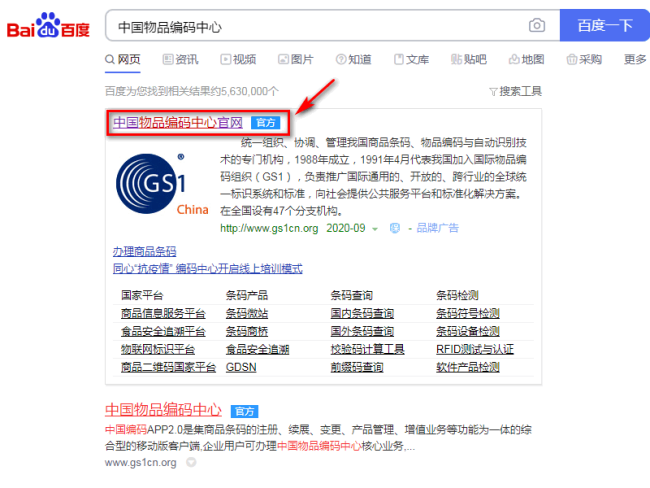Click the 国家平台 column header

[142, 295]
